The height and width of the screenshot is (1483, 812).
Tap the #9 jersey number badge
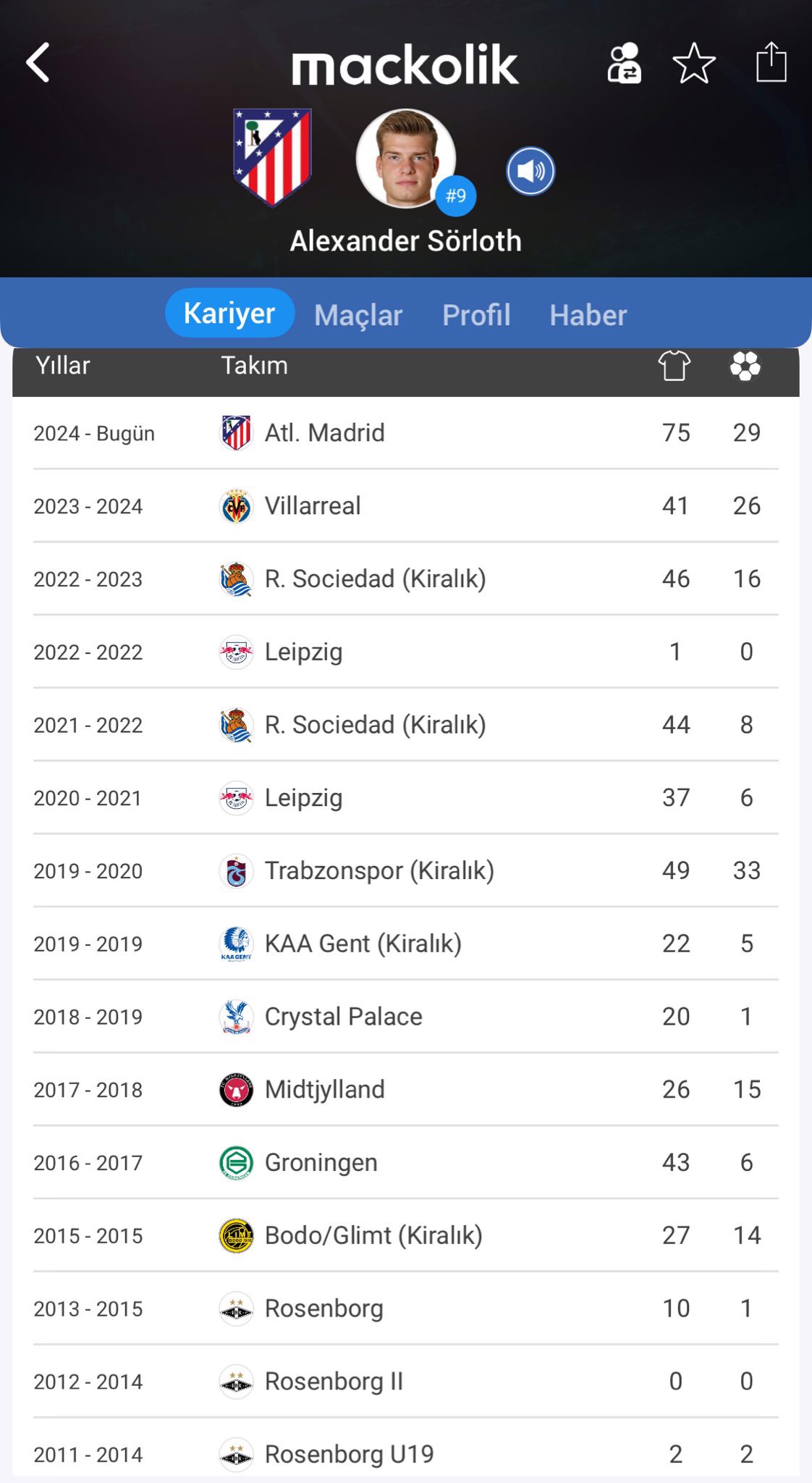click(456, 196)
